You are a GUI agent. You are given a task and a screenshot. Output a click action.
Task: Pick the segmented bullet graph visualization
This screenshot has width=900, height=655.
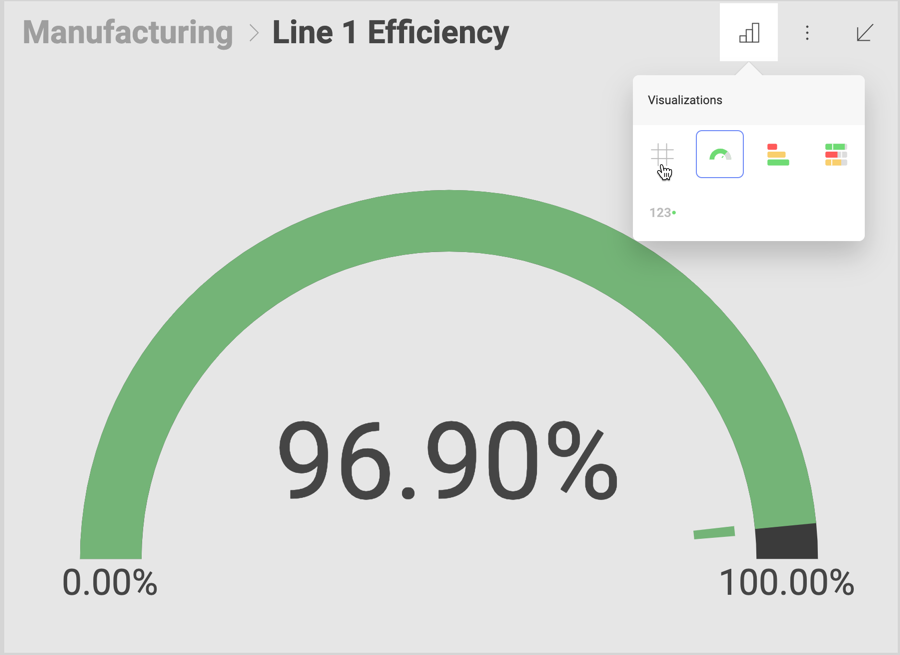[836, 154]
